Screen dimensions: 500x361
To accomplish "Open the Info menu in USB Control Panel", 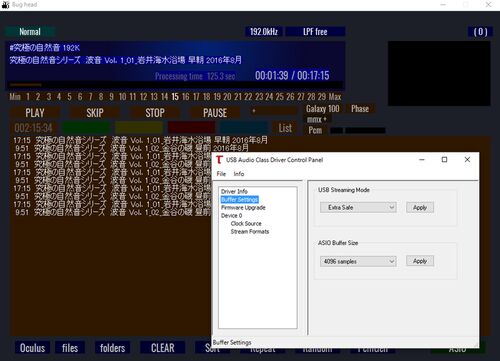I will point(239,174).
